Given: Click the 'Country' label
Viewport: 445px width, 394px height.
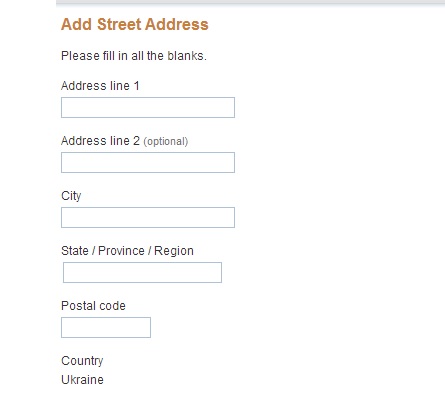Looking at the screenshot, I should point(82,361).
